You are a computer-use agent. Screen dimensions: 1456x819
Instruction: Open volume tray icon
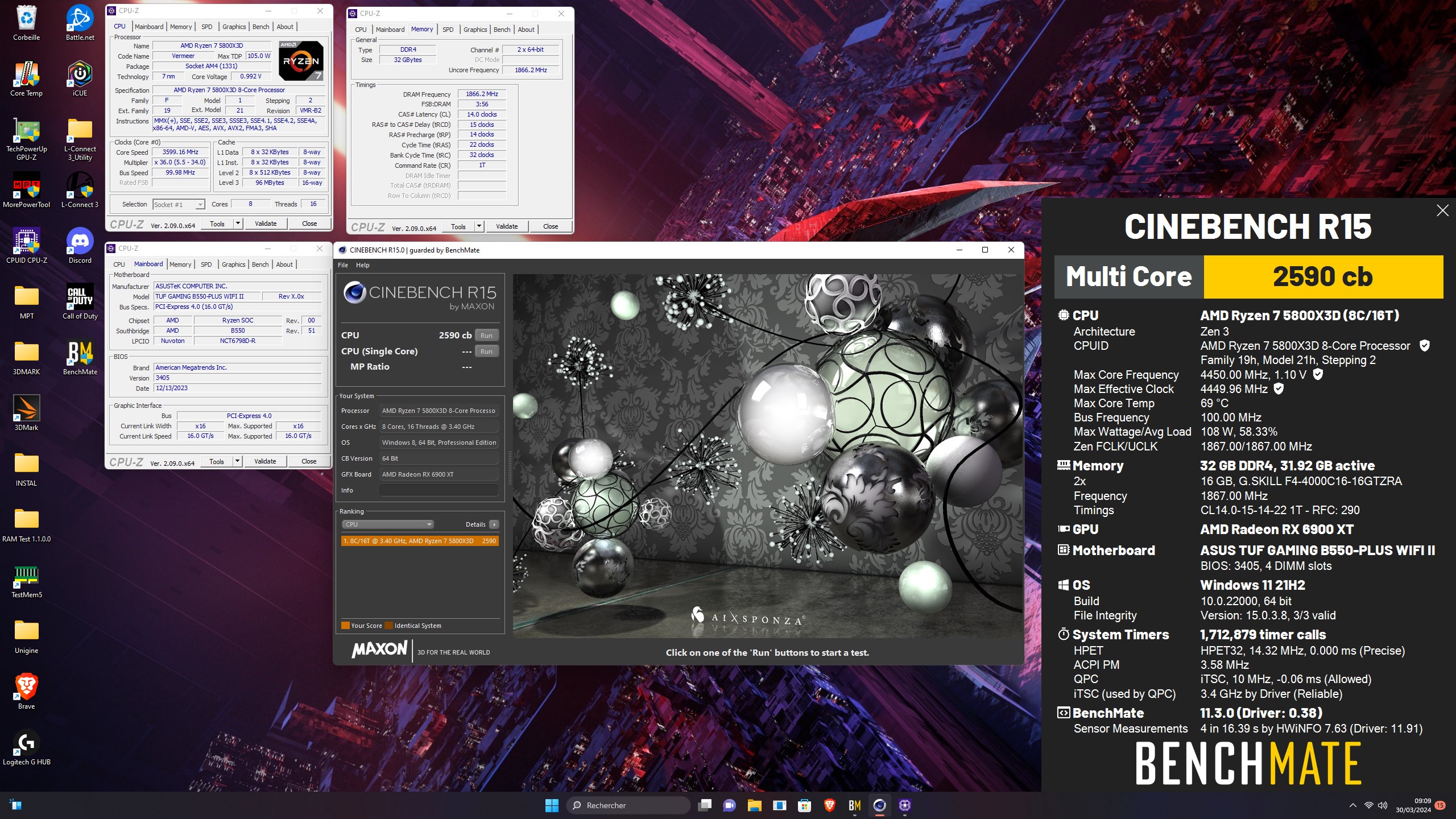tap(1383, 805)
